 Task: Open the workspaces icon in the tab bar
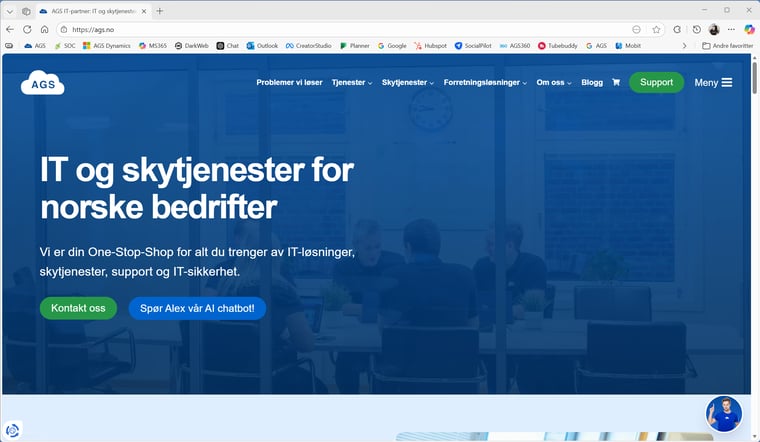(27, 11)
